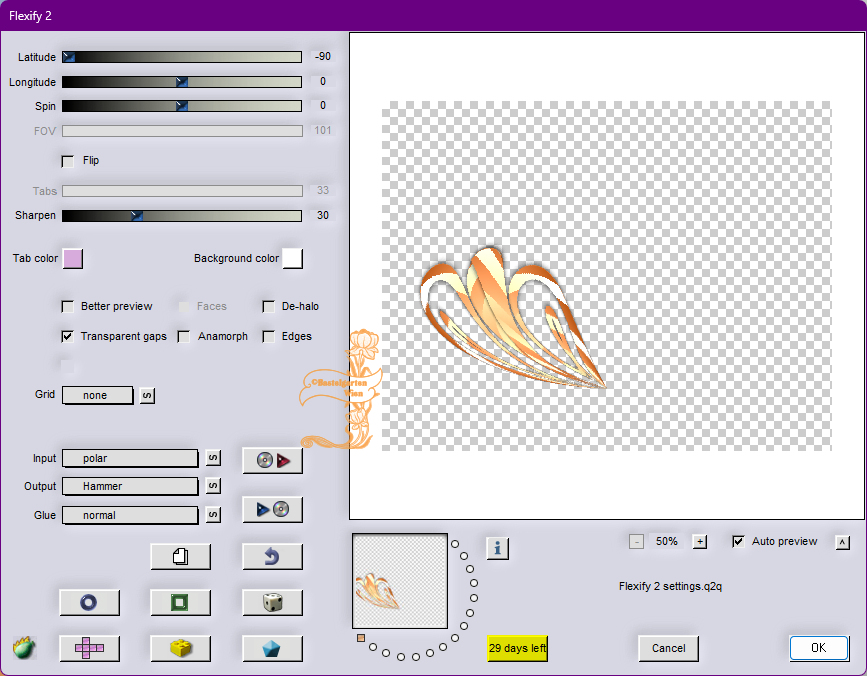The width and height of the screenshot is (867, 676).
Task: Click the Latitude slider track
Action: pos(182,57)
